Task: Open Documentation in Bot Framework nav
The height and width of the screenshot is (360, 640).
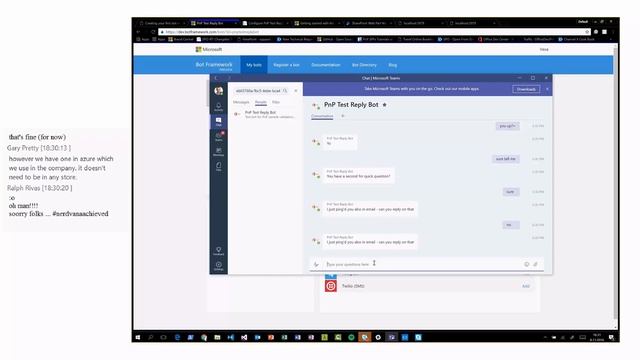Action: pos(326,65)
